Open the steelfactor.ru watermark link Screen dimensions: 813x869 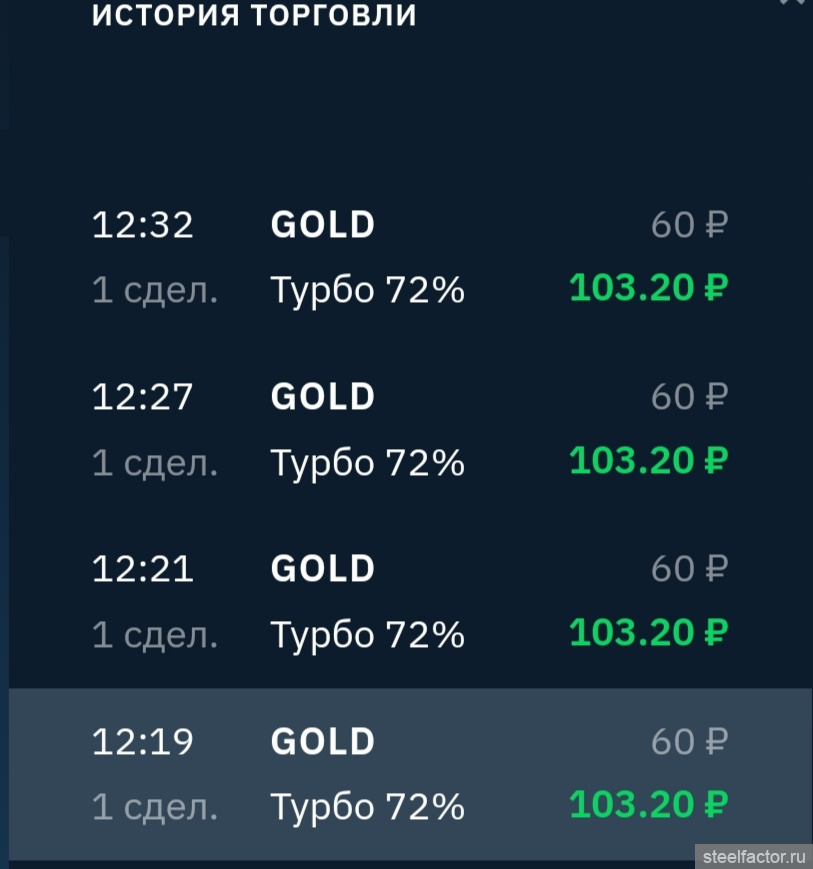753,857
